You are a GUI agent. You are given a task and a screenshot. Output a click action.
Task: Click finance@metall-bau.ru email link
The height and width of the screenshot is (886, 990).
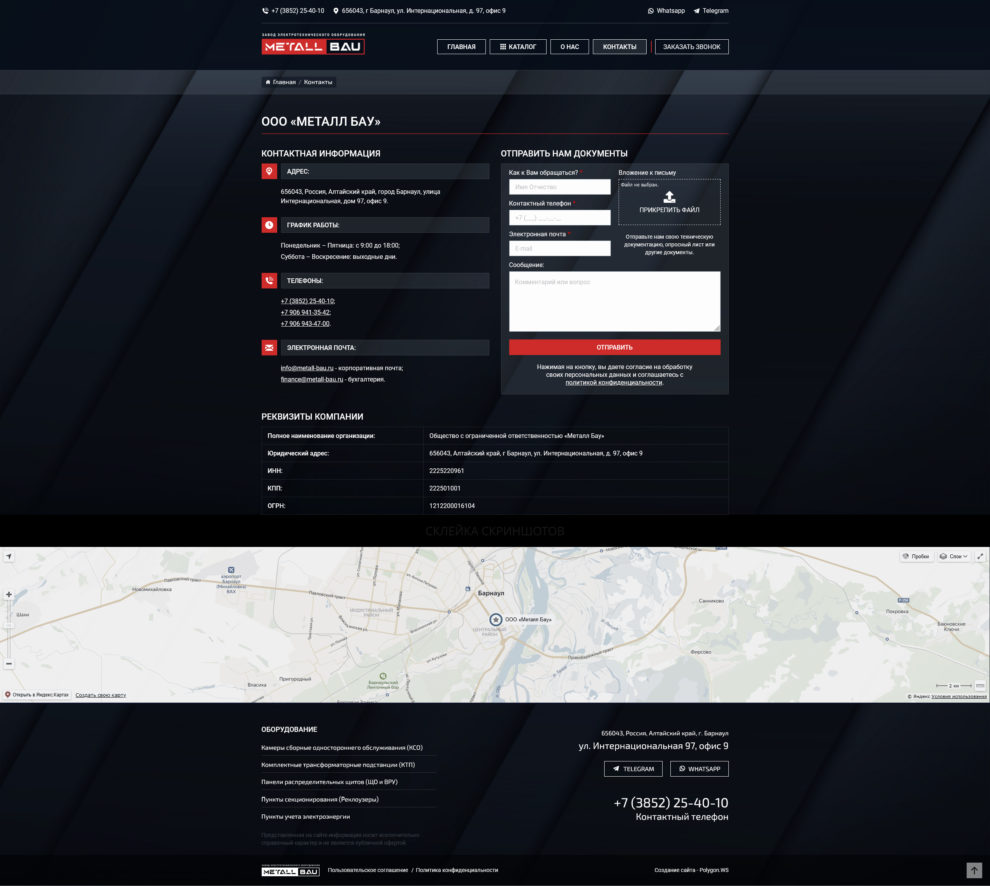point(312,380)
